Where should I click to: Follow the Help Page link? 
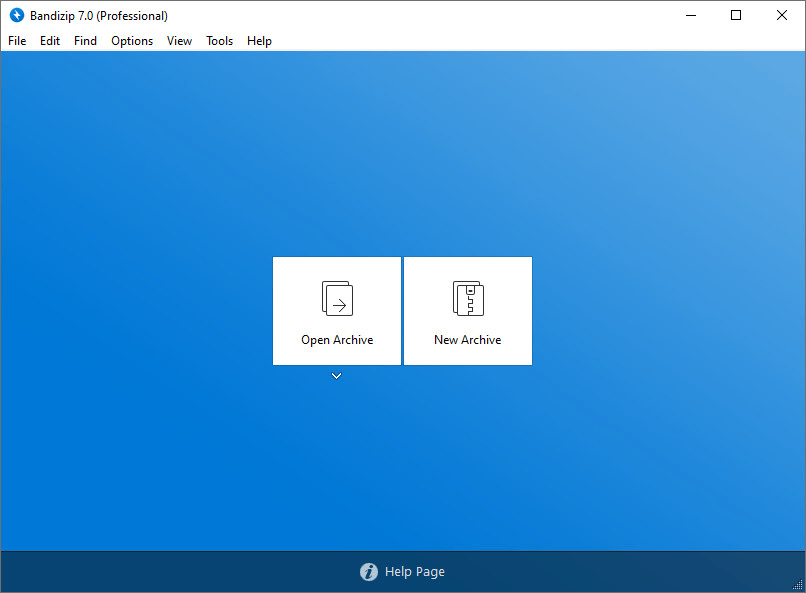[415, 571]
